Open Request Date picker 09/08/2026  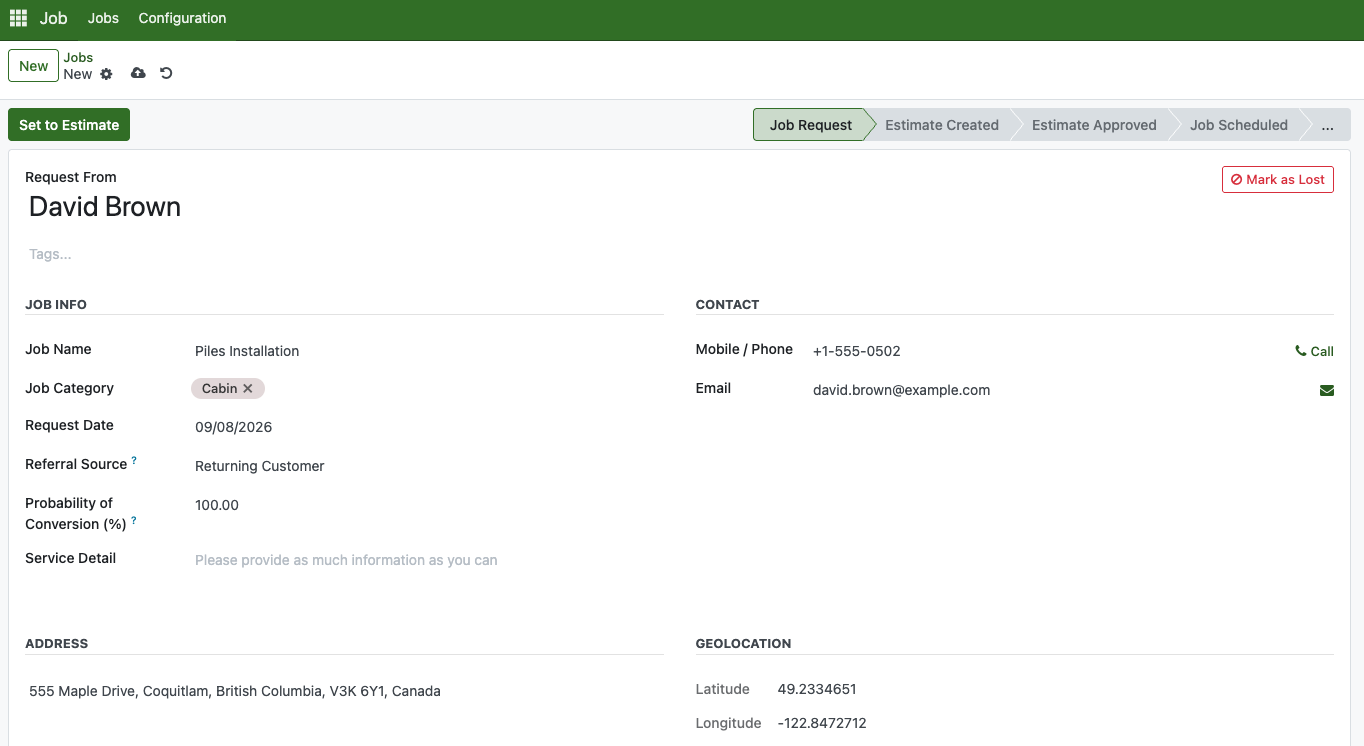(x=427, y=427)
